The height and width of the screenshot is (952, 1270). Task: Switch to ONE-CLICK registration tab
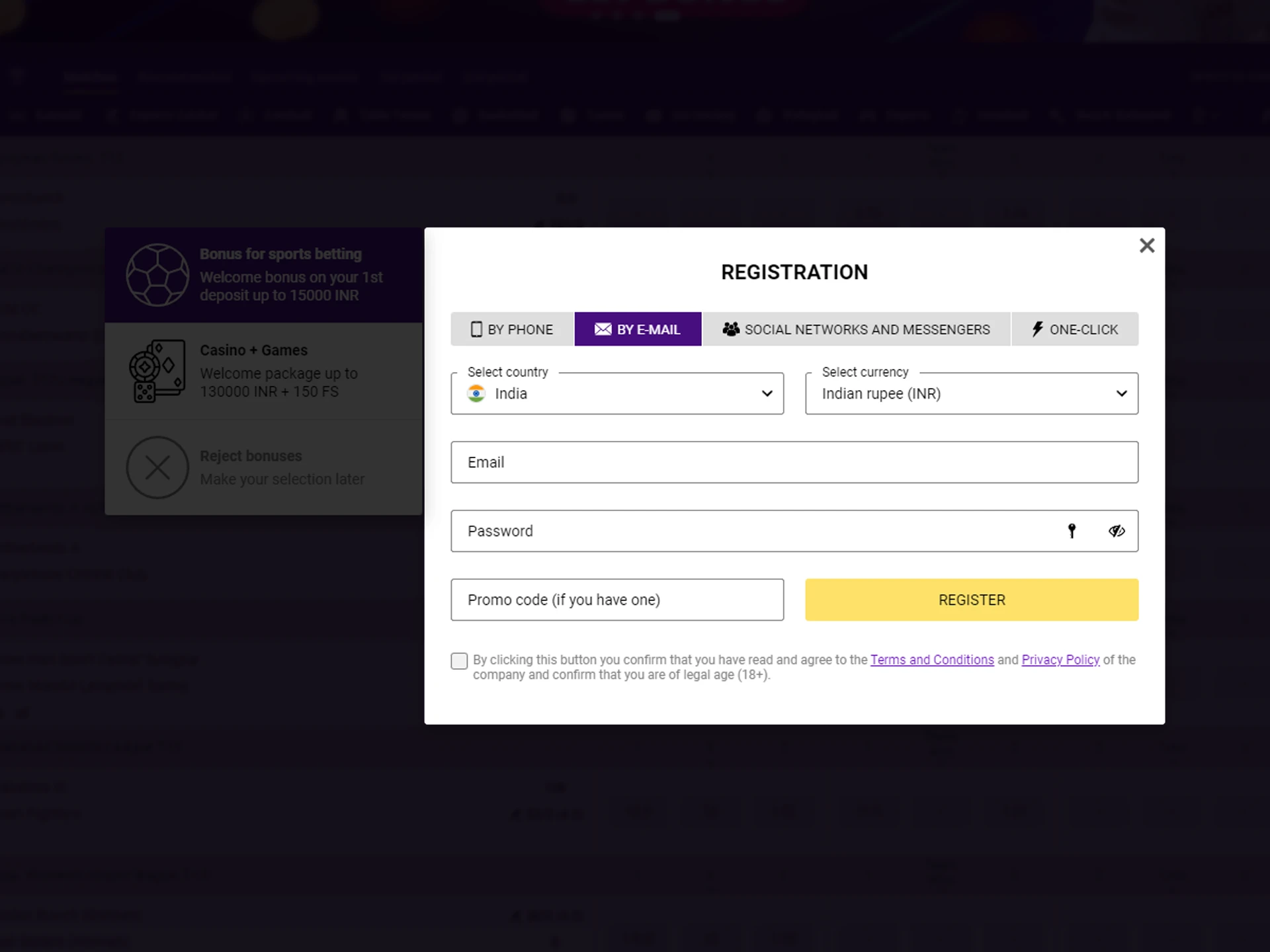coord(1075,329)
